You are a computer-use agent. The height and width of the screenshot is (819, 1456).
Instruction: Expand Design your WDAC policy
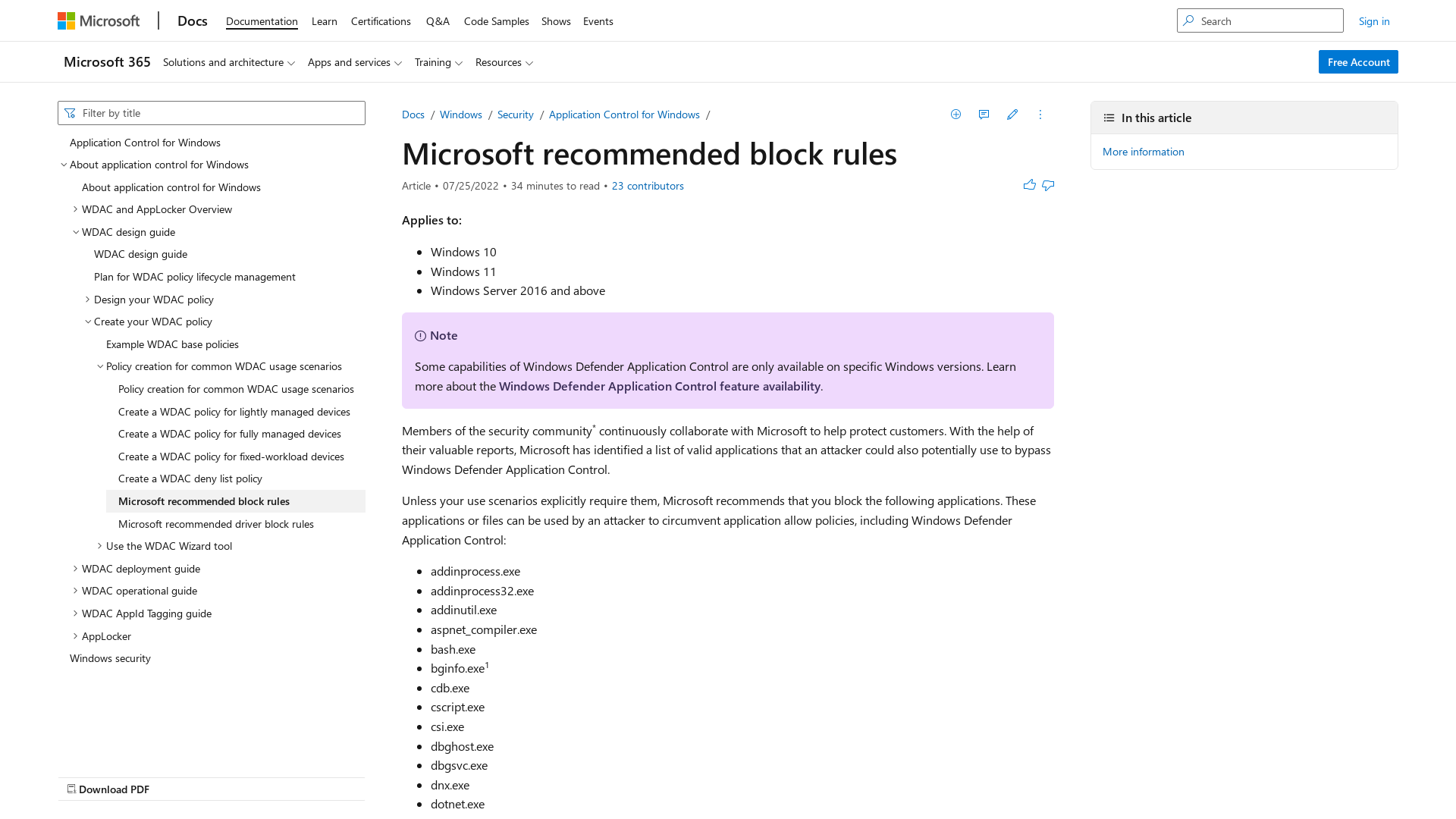click(87, 300)
